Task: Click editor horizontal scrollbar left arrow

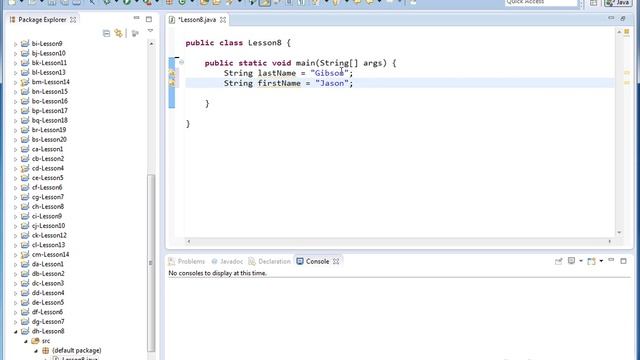Action: coord(189,241)
